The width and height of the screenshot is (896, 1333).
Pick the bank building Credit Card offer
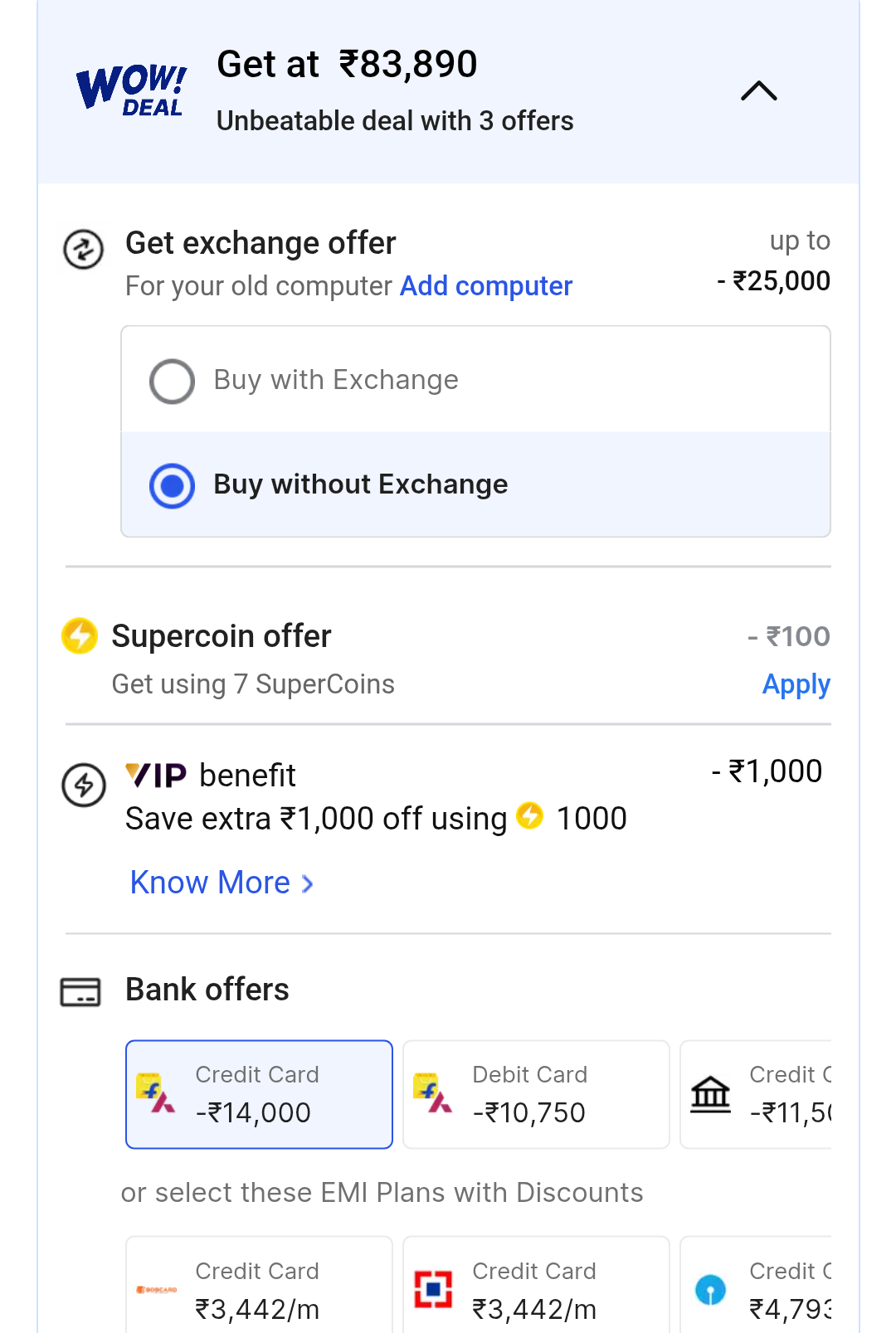point(757,1094)
